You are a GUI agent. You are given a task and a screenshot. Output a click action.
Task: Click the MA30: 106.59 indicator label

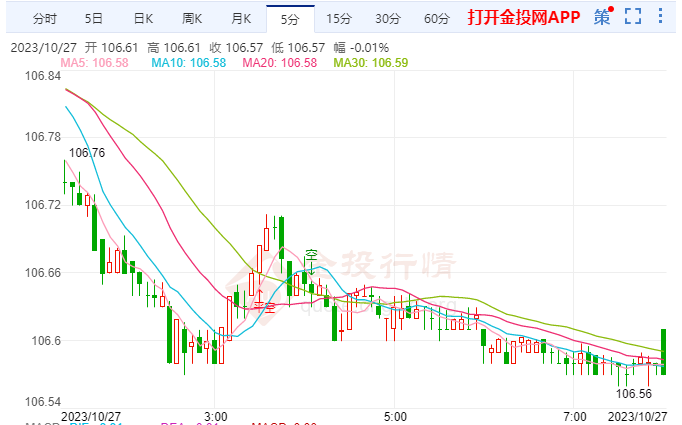coord(371,63)
